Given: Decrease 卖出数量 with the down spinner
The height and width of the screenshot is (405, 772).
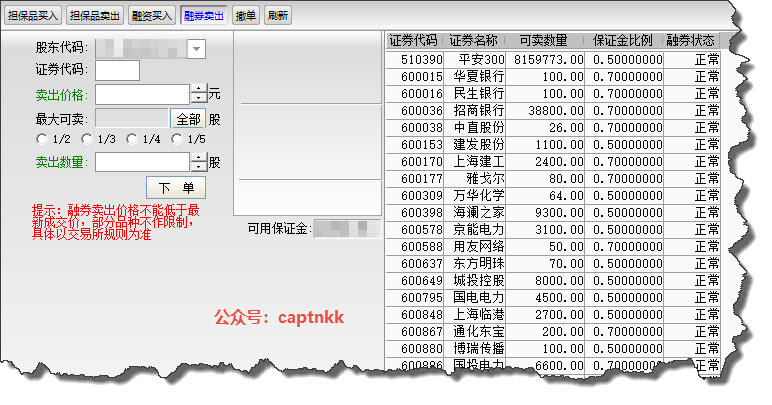Looking at the screenshot, I should (x=198, y=167).
